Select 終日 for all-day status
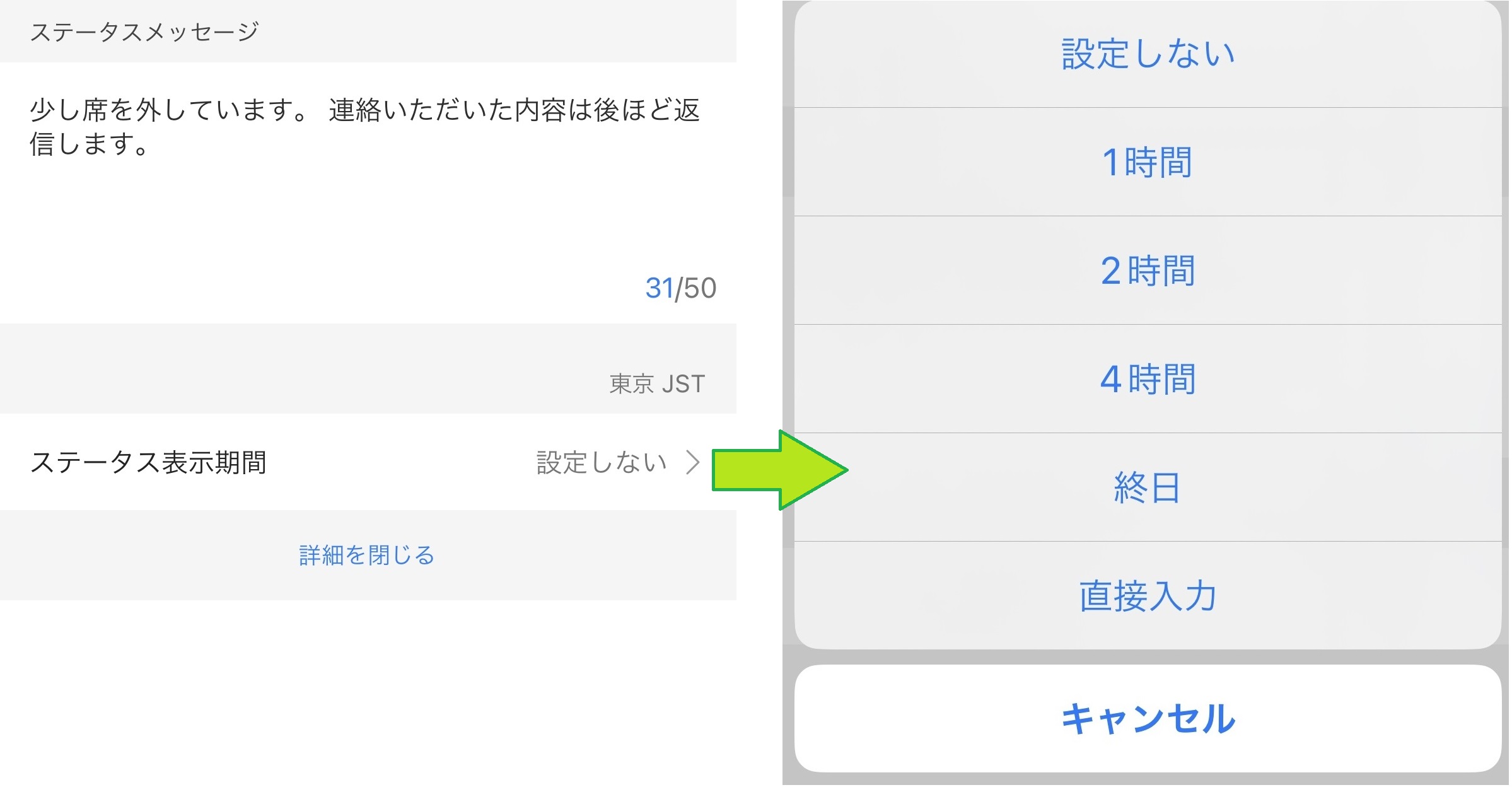 coord(1147,487)
